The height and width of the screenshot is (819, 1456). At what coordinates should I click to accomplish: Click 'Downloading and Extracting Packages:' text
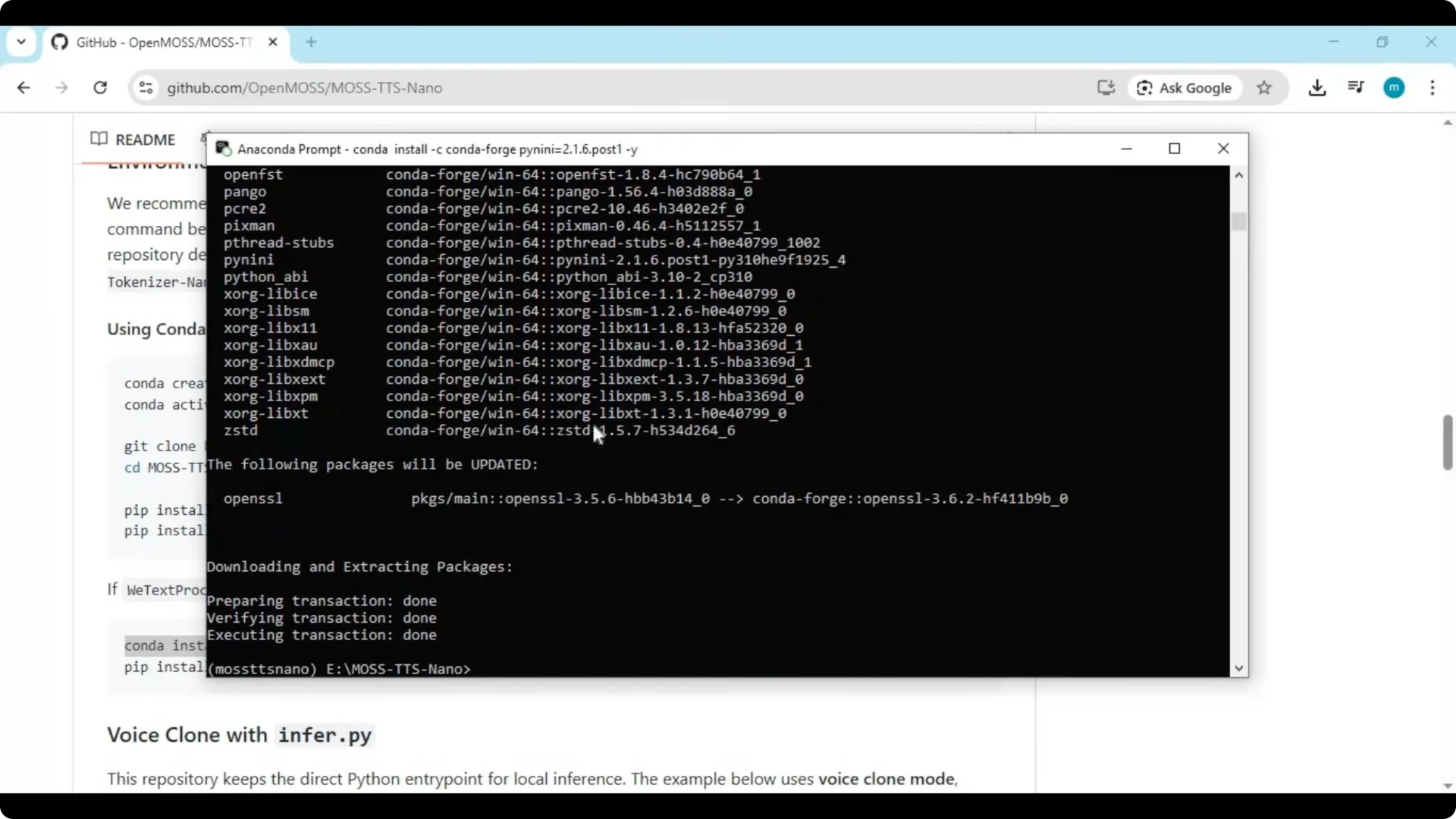[359, 567]
